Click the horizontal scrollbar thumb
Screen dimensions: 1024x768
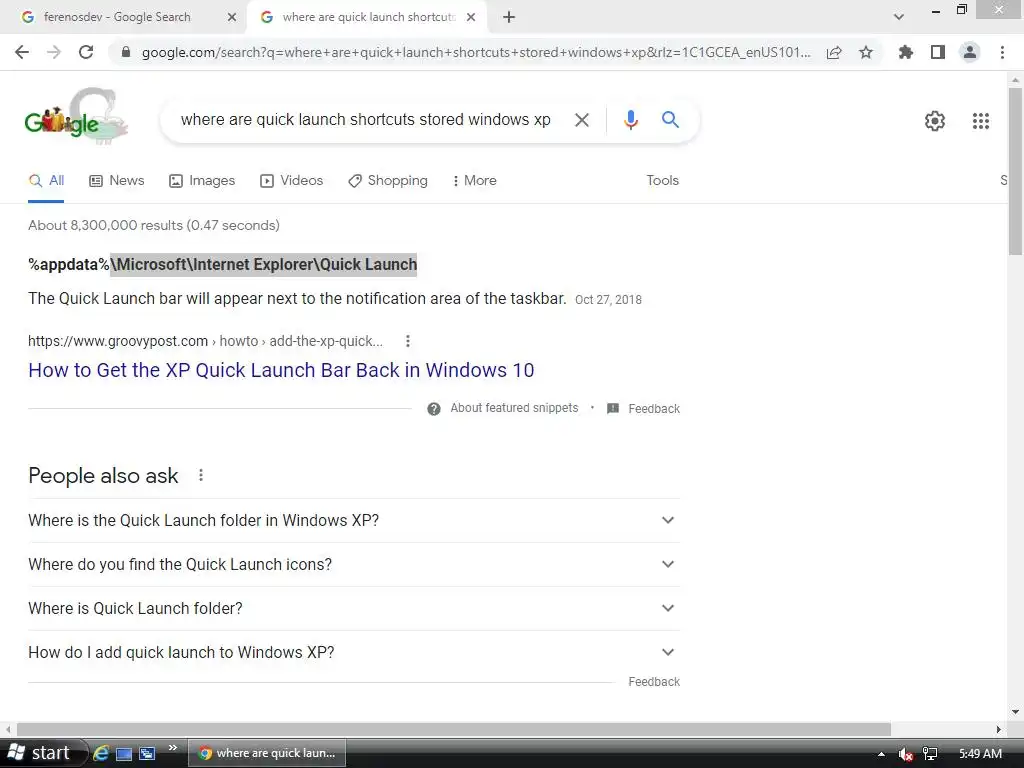coord(454,729)
